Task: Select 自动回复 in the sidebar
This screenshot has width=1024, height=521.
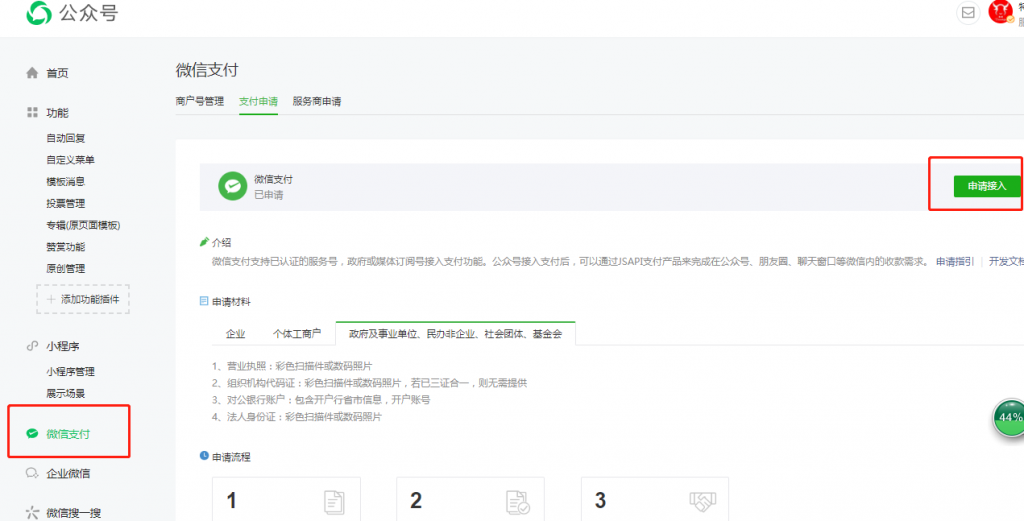Action: point(65,138)
